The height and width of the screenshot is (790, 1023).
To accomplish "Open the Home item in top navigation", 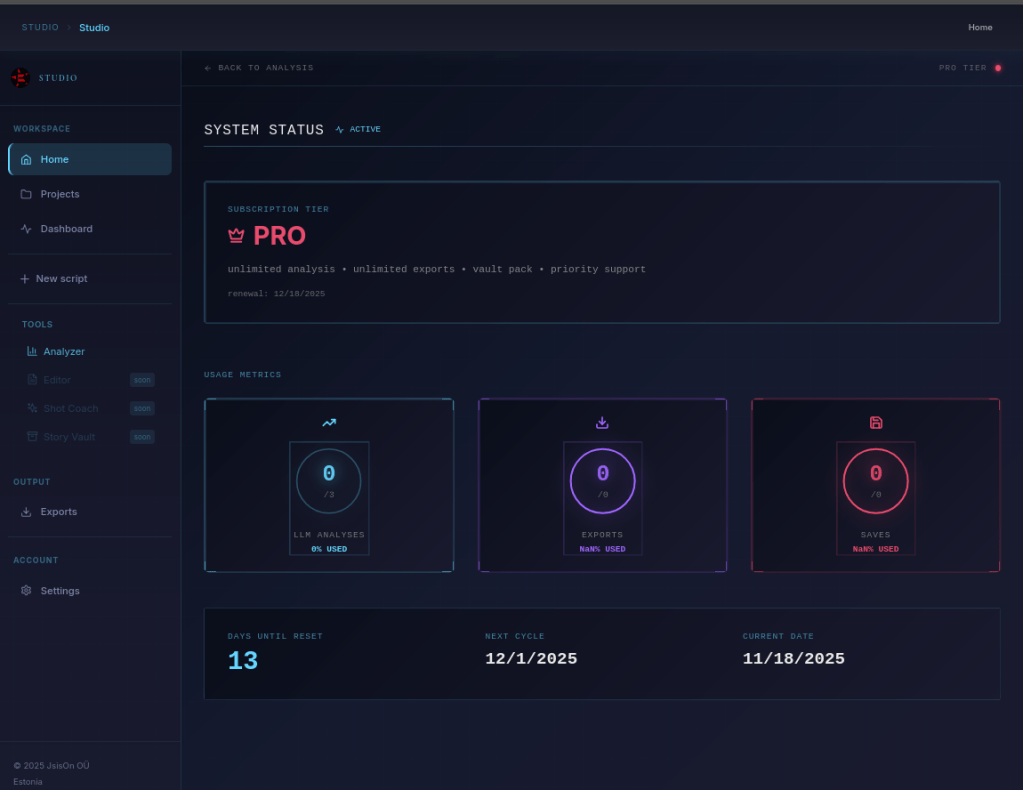I will coord(980,27).
